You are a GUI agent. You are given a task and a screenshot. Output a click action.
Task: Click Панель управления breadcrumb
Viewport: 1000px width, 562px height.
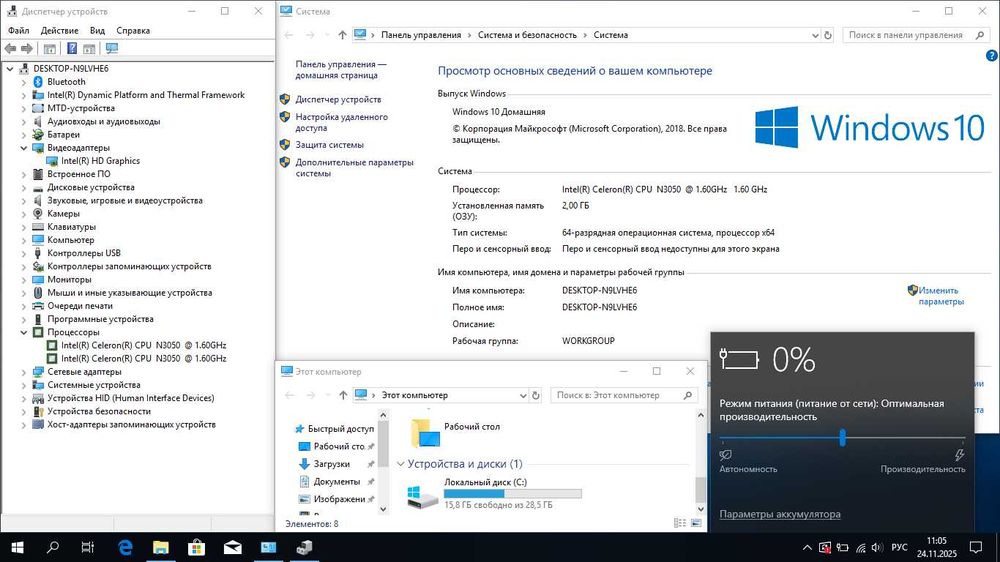tap(421, 35)
